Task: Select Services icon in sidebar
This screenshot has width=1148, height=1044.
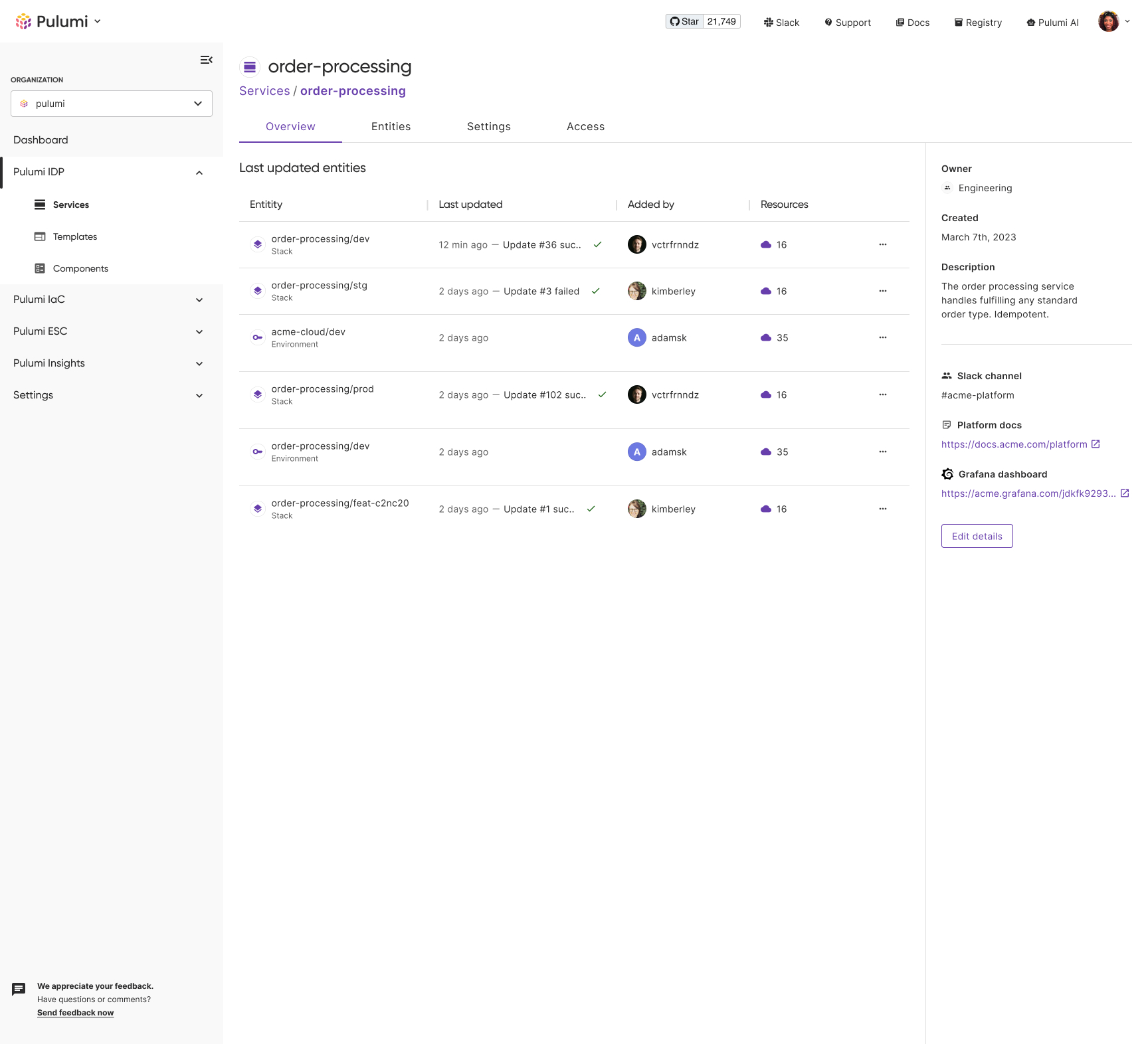Action: click(x=40, y=205)
